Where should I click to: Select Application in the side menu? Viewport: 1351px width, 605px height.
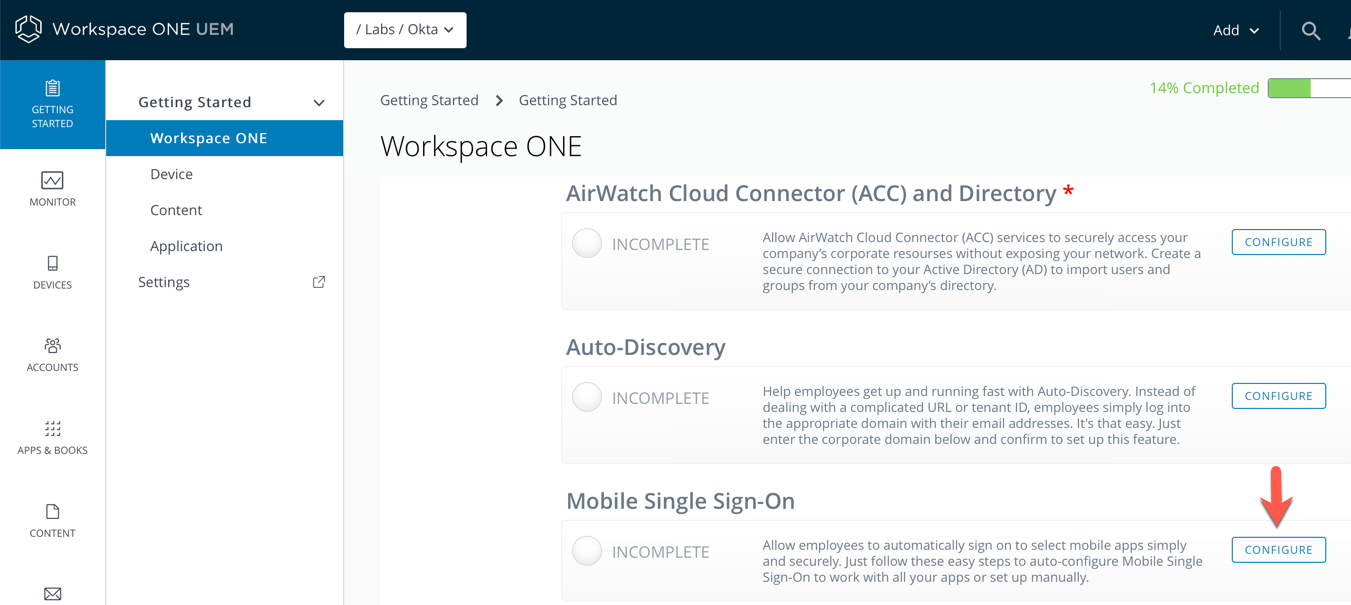[186, 246]
